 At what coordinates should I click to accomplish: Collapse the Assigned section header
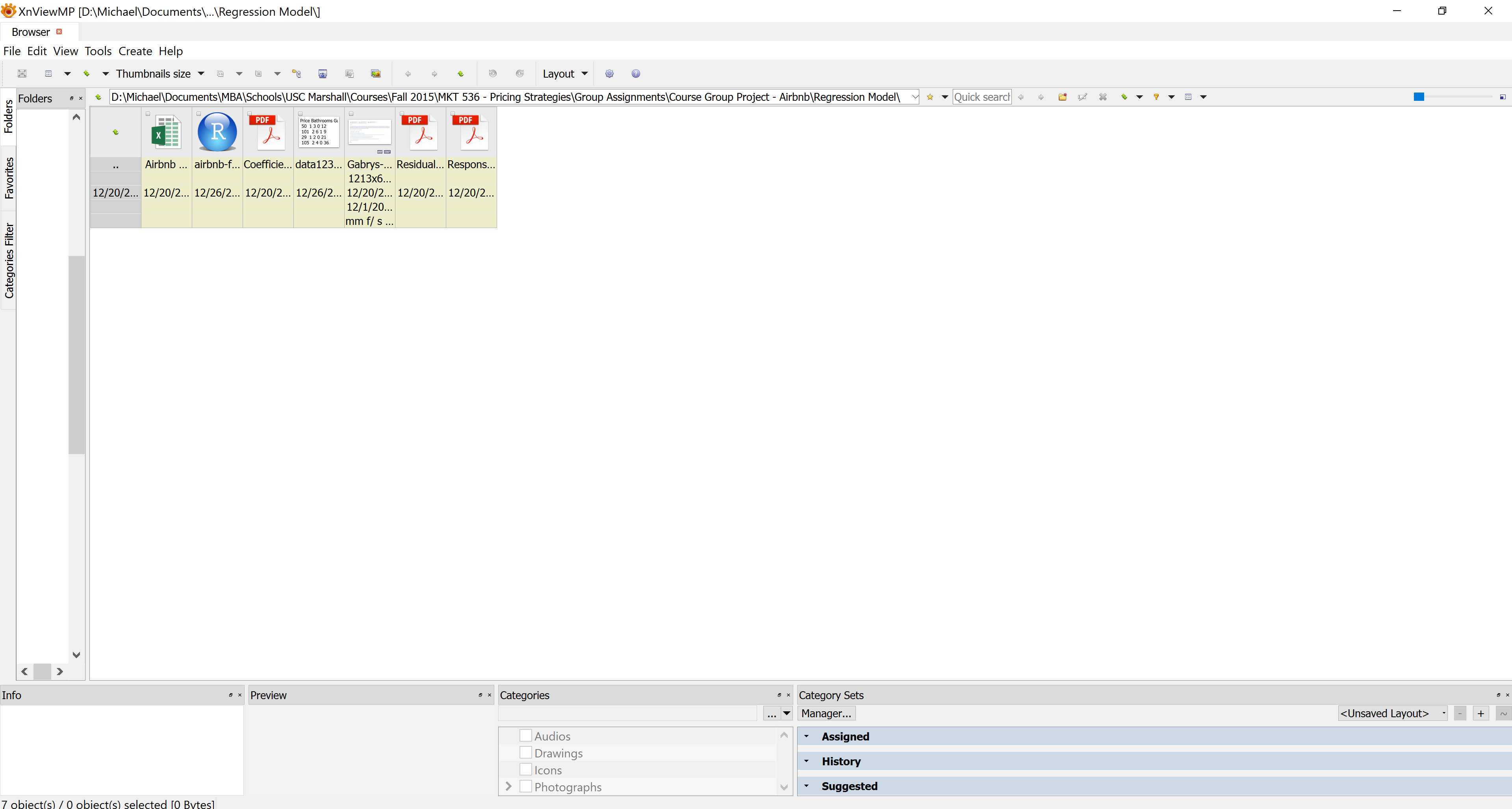point(807,736)
